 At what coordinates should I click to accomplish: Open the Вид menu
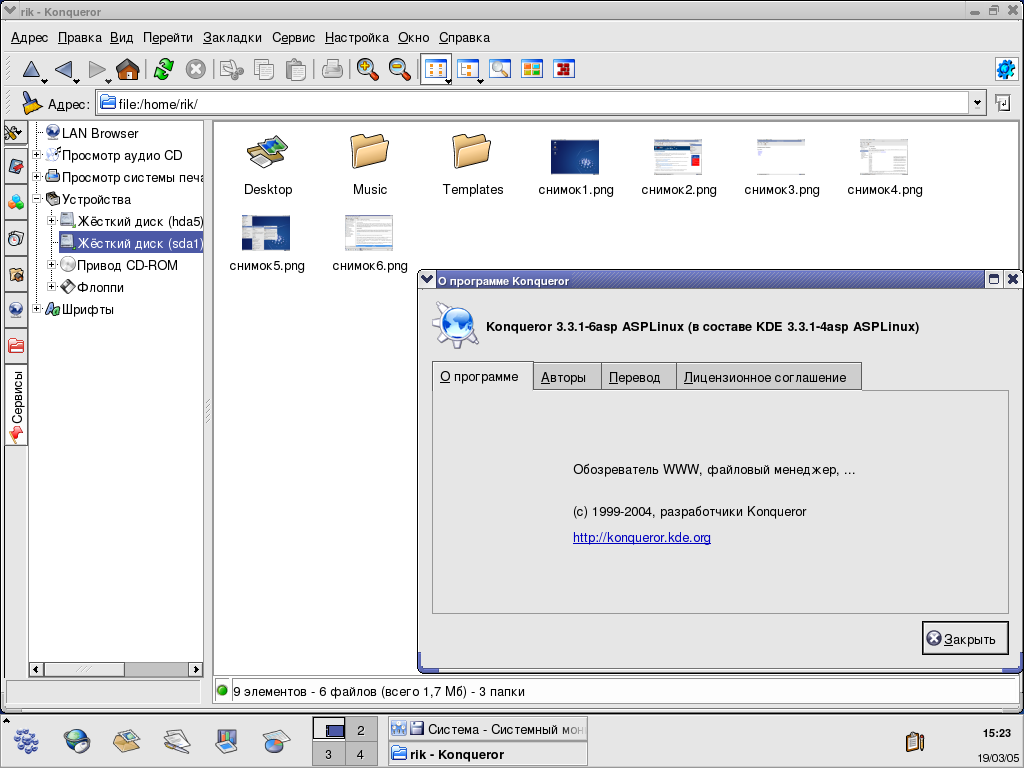121,38
